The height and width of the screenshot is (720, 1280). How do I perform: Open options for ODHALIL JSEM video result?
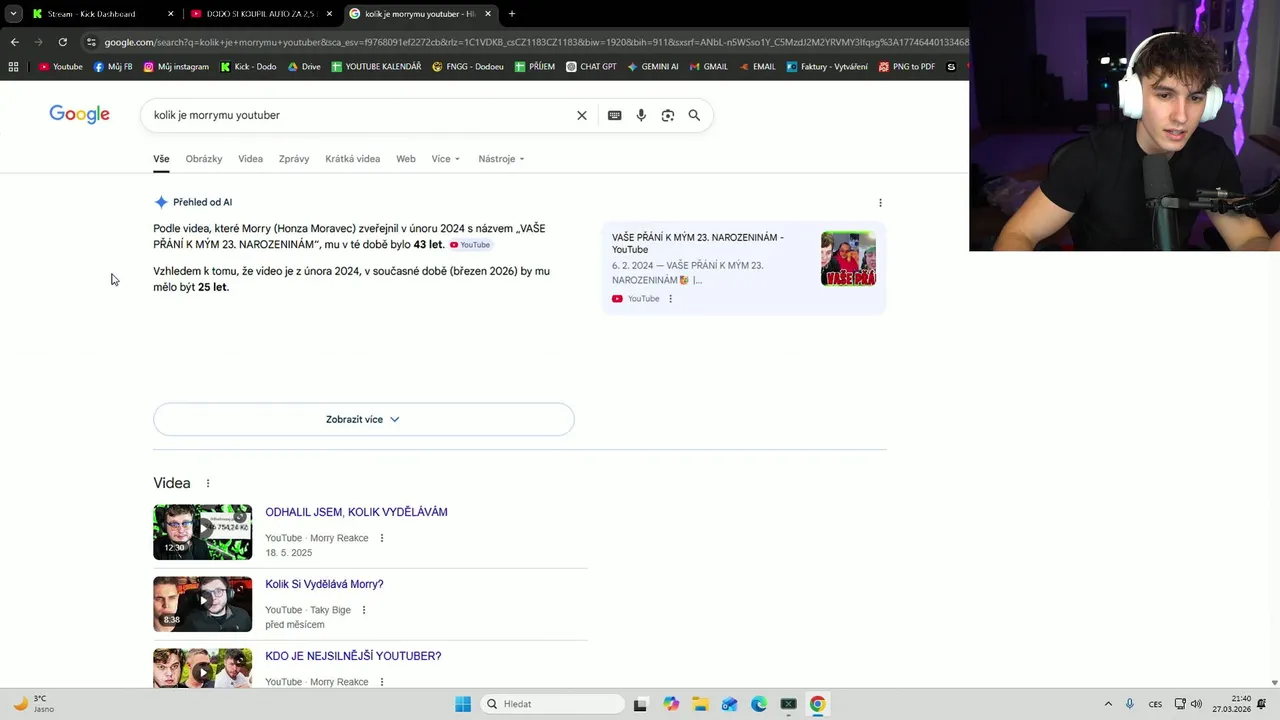coord(382,538)
